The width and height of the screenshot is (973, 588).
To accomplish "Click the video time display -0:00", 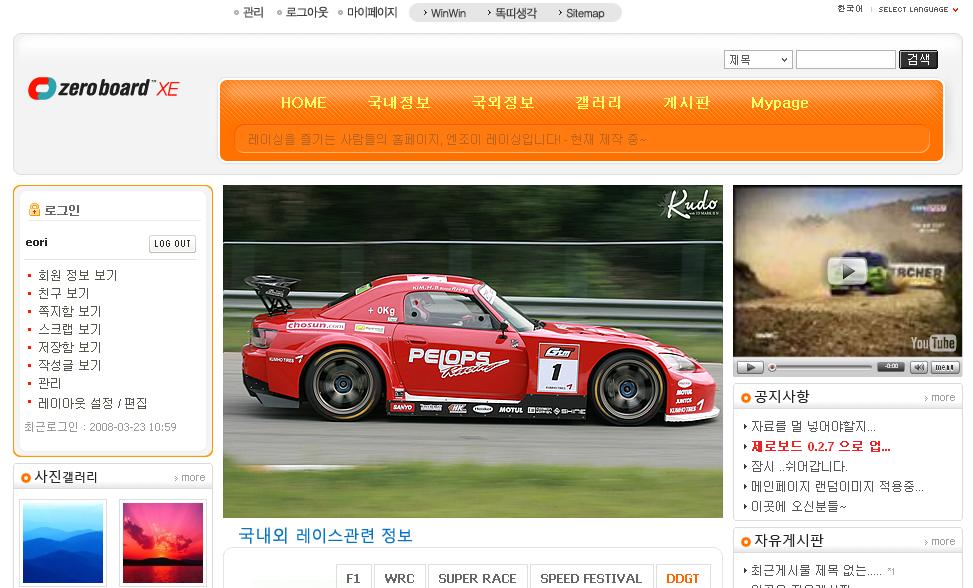I will click(x=891, y=367).
